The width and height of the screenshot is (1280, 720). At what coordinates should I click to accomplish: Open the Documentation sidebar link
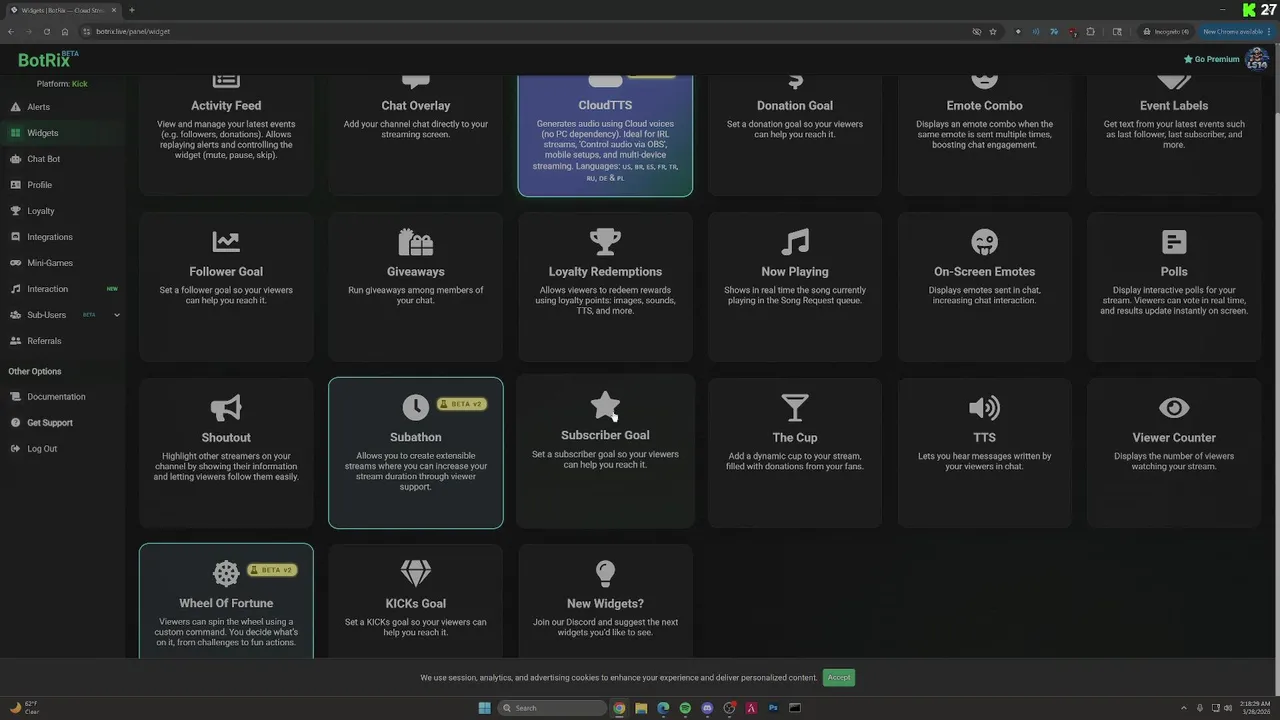(x=62, y=397)
